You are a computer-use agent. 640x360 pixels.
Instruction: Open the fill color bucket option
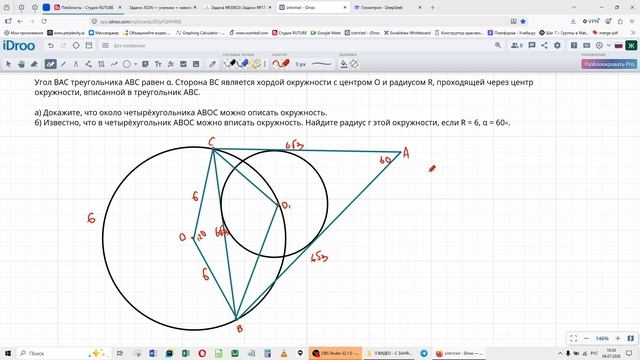point(344,64)
